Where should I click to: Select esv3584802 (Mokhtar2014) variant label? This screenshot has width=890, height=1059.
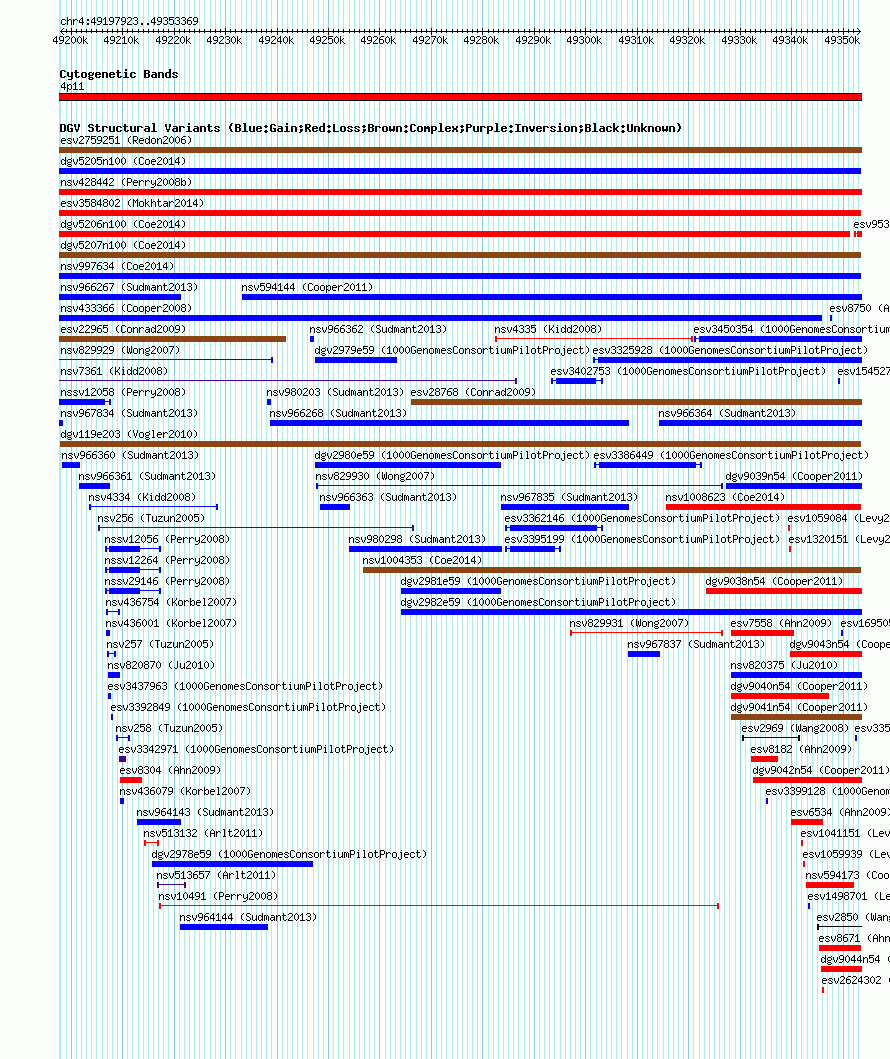(132, 203)
